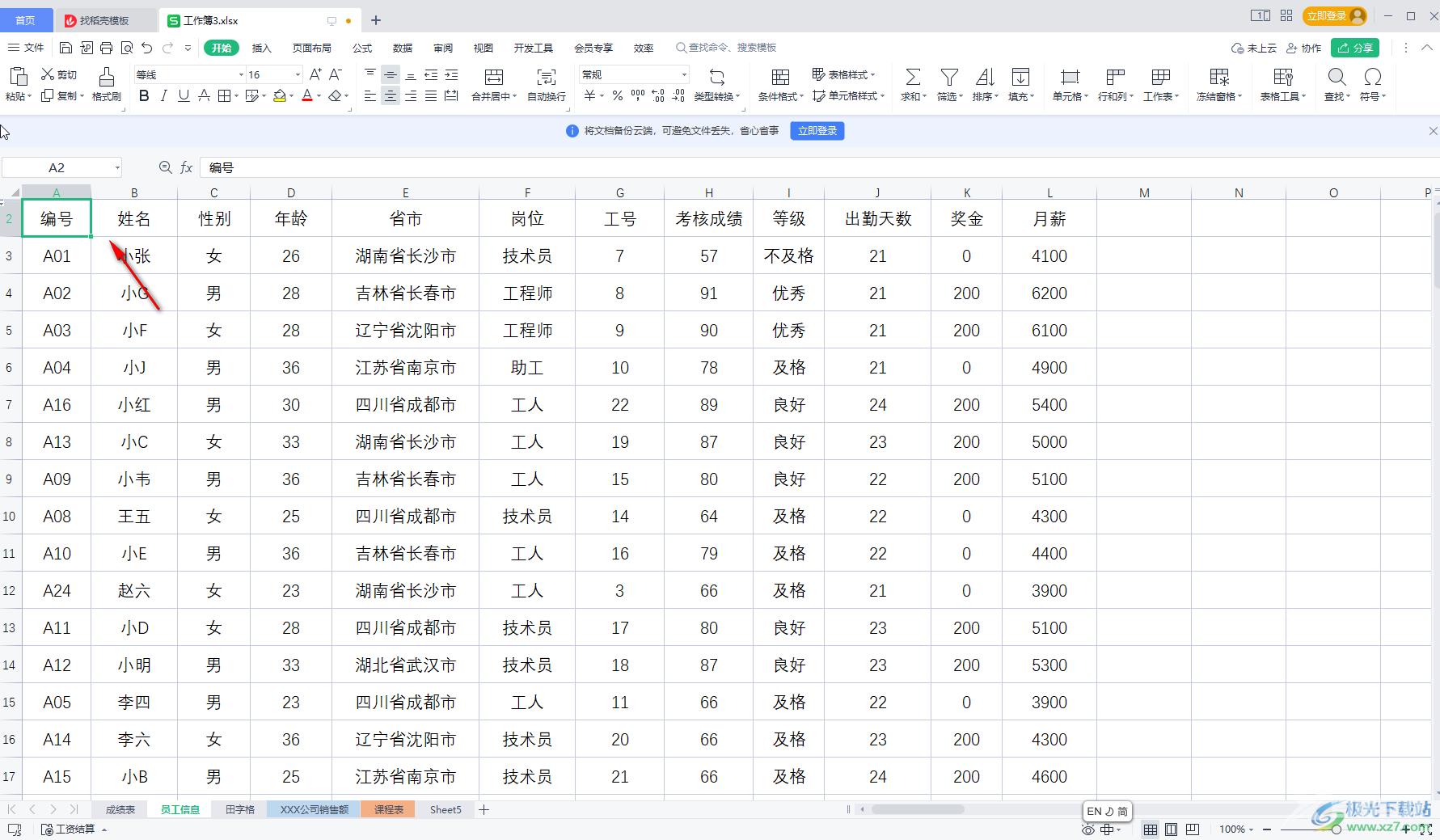This screenshot has width=1440, height=840.
Task: Click the Format Painter (格式刷) tool
Action: [x=106, y=84]
